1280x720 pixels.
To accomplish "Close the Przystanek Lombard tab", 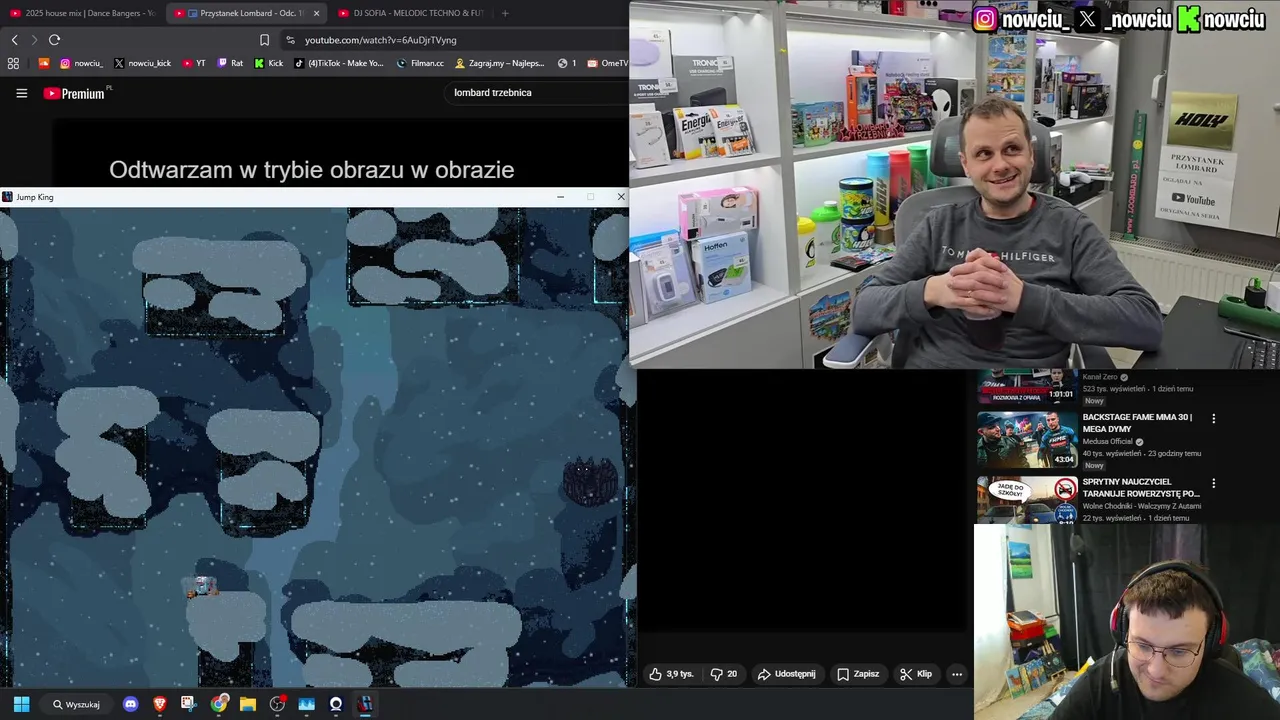I will tap(317, 13).
